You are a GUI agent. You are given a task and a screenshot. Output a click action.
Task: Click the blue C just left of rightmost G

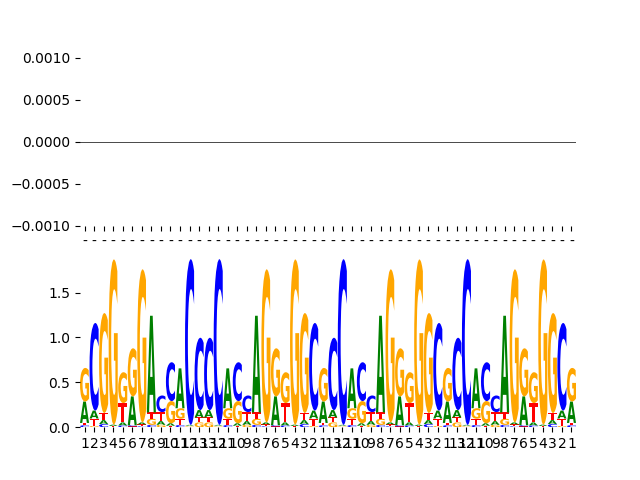pos(563,365)
